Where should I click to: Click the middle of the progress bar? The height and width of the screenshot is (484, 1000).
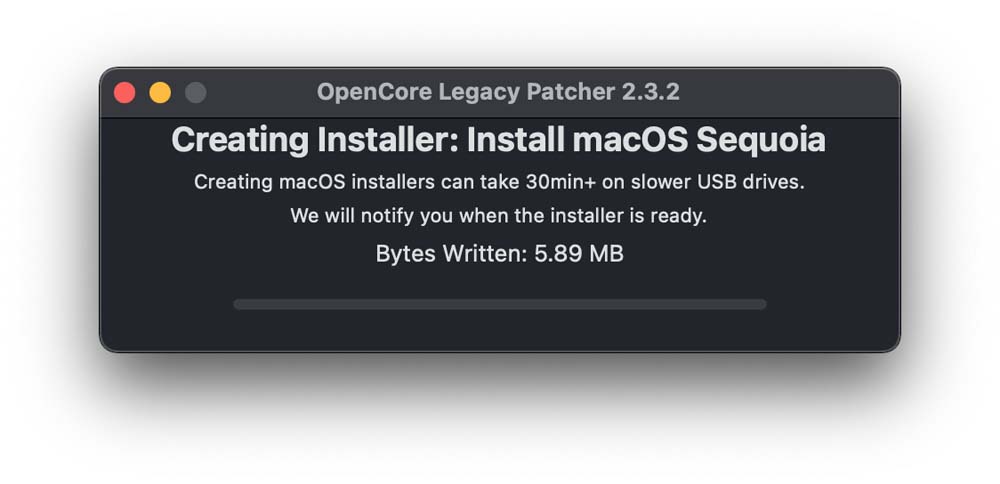[500, 304]
